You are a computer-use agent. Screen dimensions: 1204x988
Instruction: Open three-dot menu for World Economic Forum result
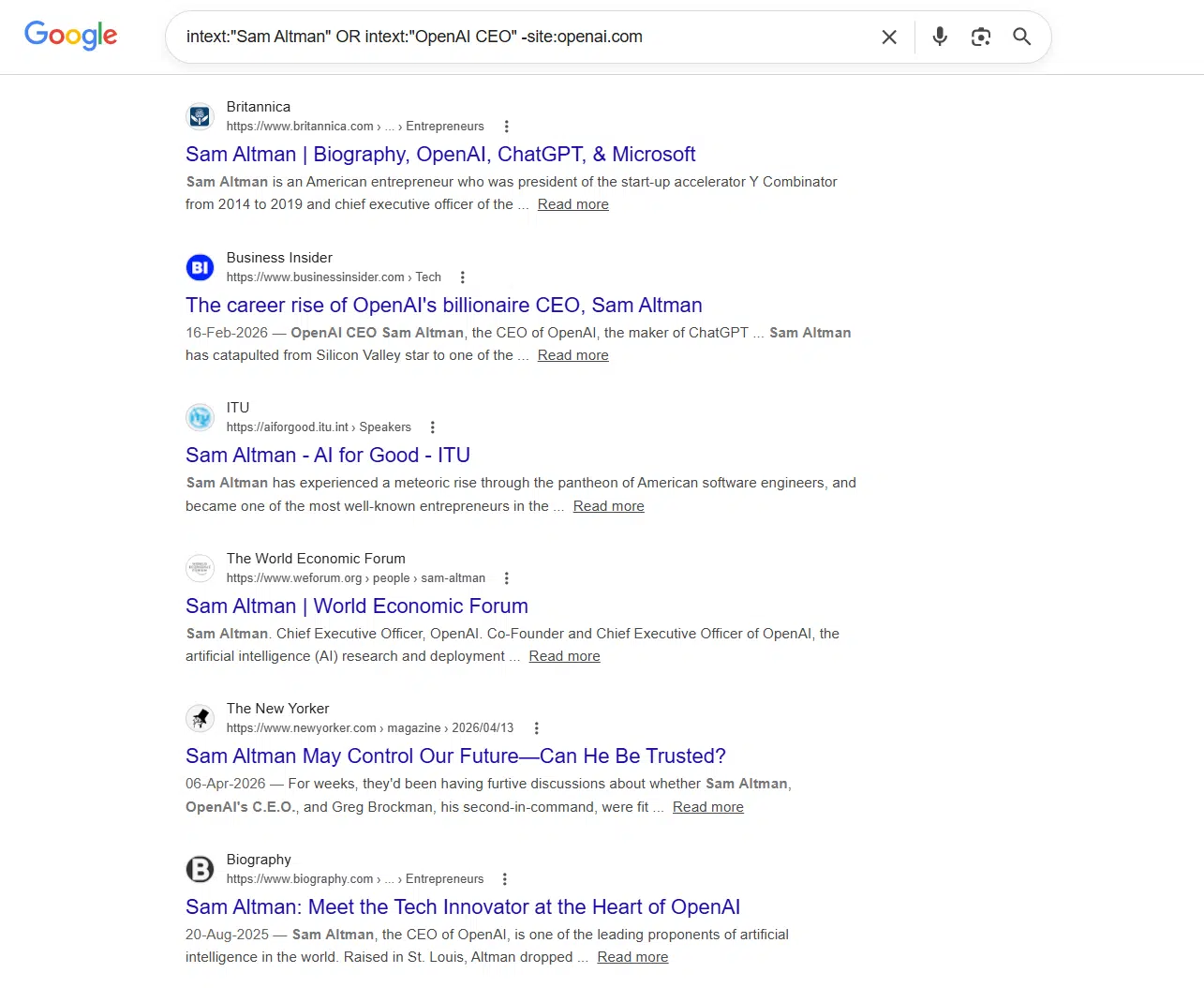tap(507, 578)
